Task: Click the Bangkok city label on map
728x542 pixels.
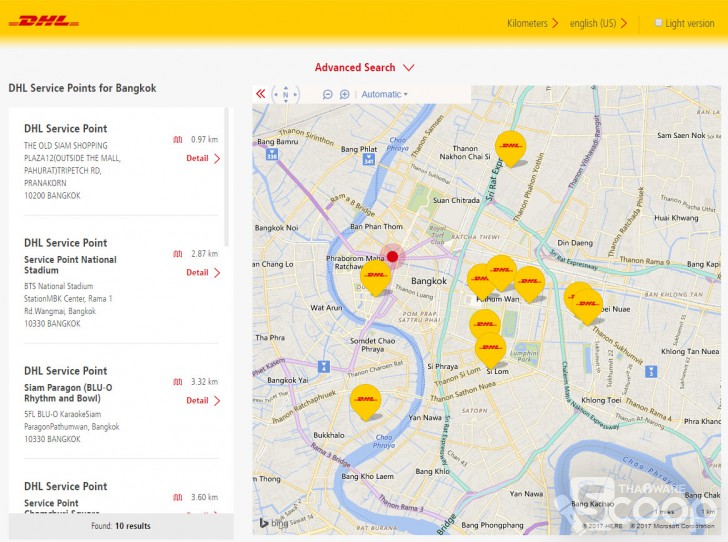Action: click(429, 281)
